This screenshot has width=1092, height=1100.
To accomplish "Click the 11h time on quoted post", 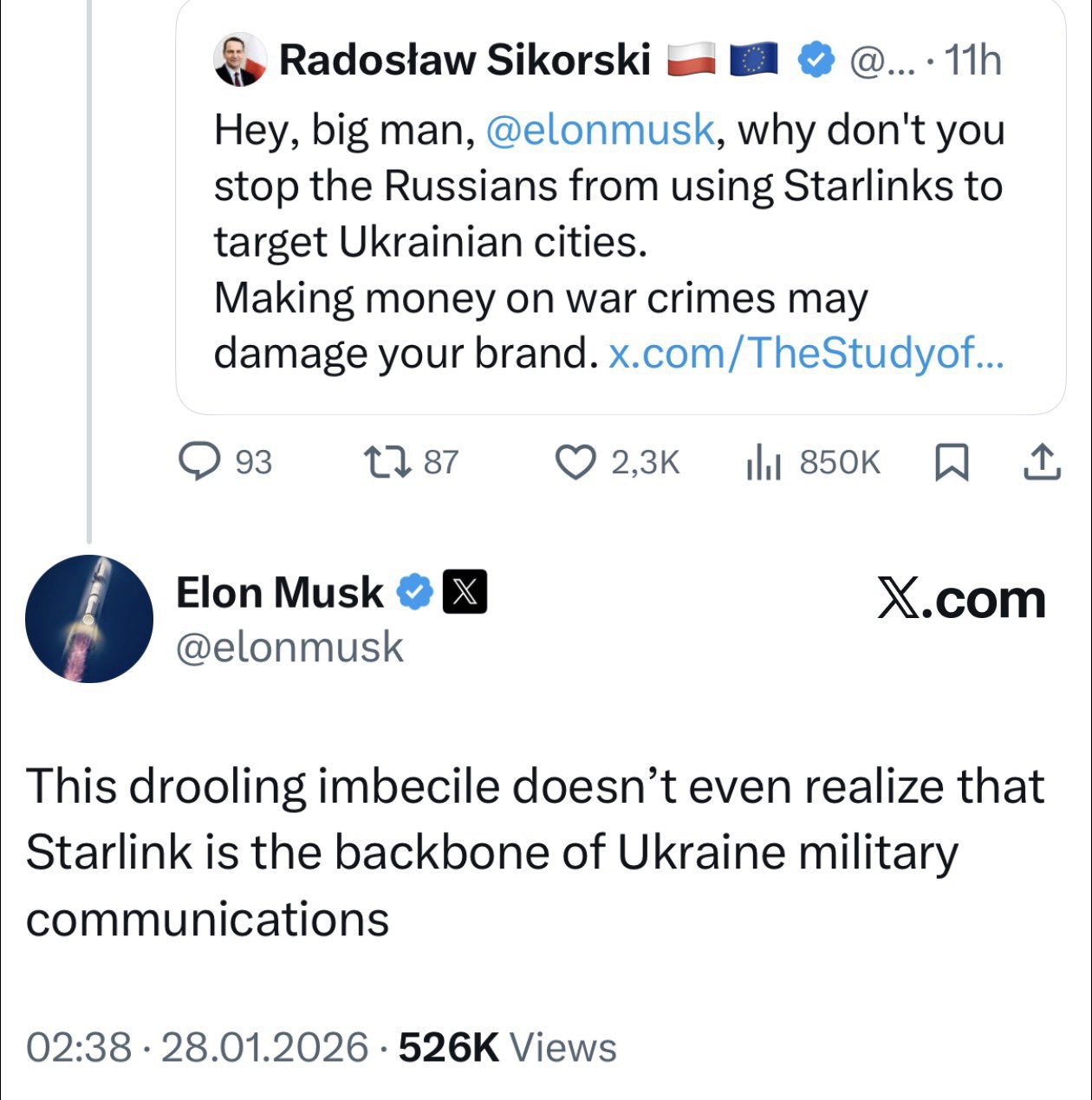I will point(972,61).
